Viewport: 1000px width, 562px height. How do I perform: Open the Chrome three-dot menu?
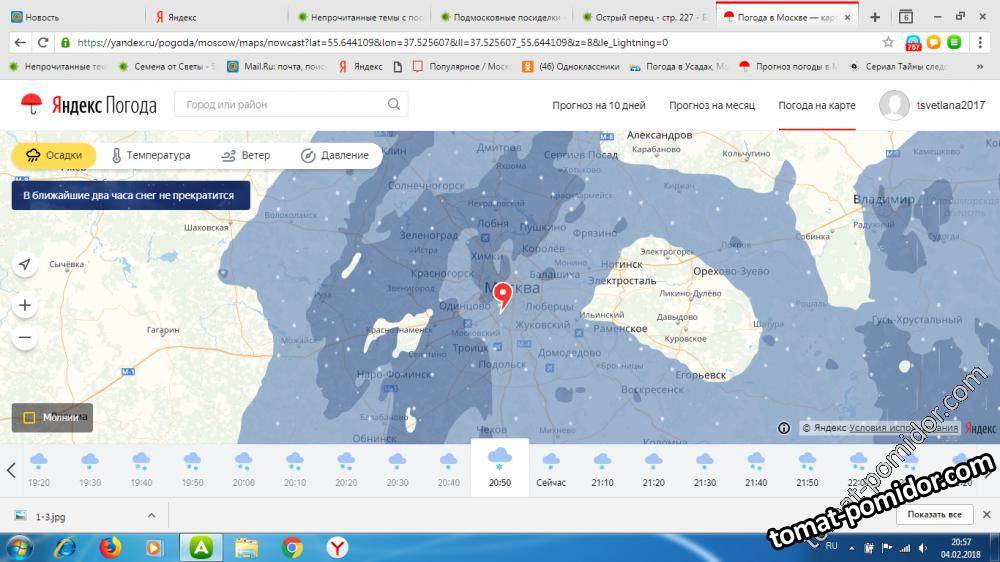(980, 42)
